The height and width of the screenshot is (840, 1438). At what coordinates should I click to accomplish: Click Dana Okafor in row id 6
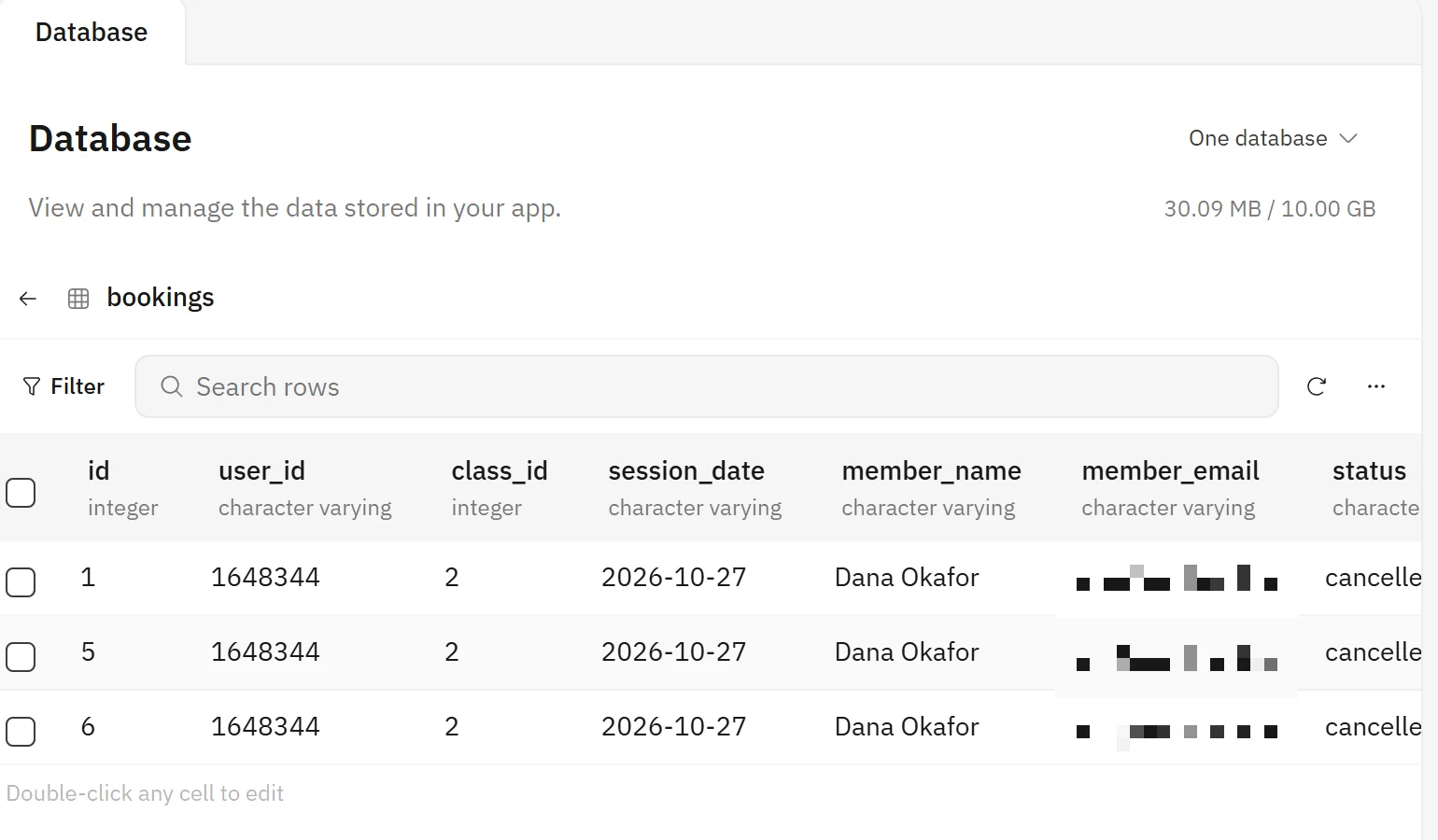click(x=907, y=727)
